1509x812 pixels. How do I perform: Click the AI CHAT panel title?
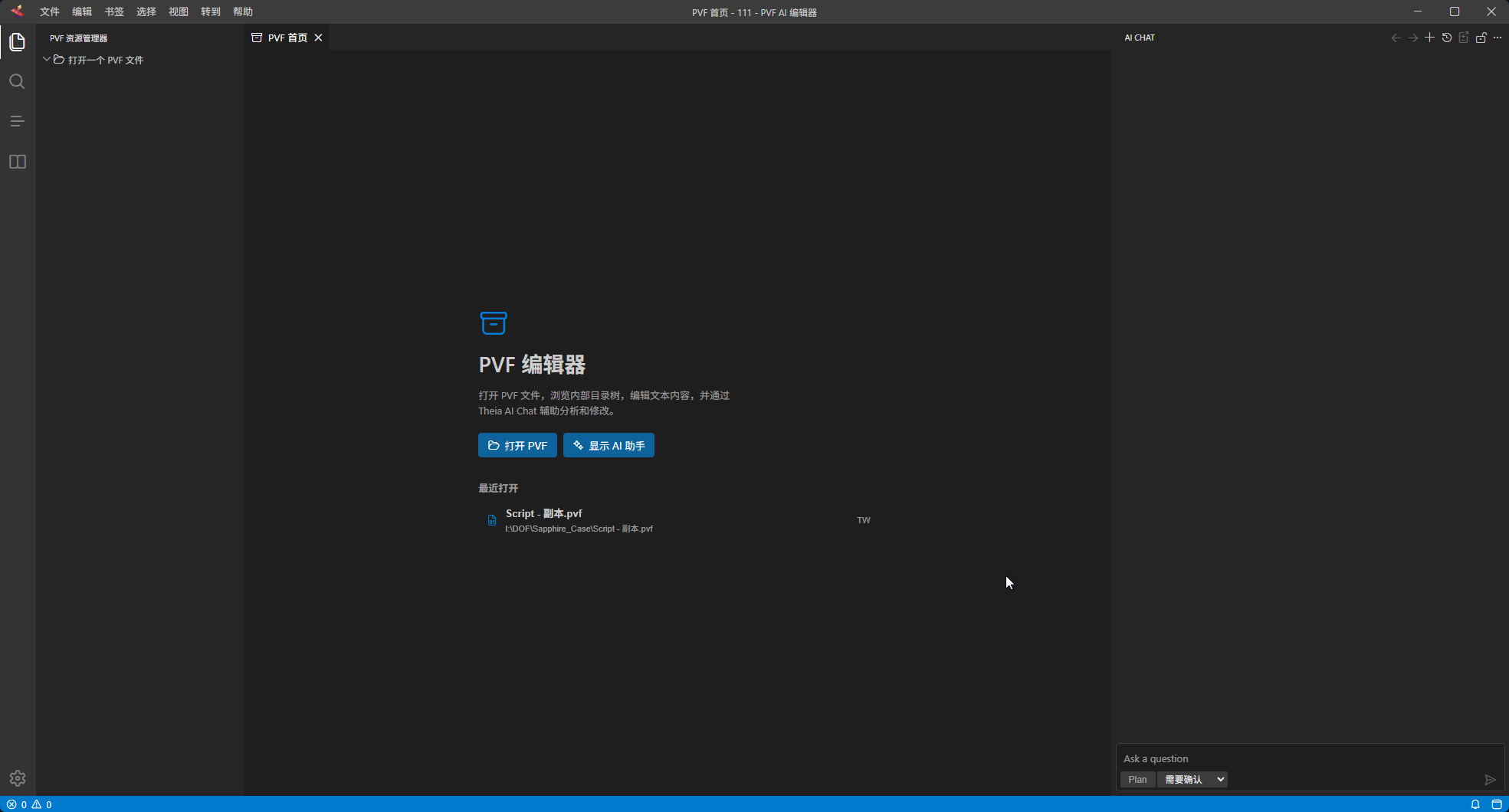pyautogui.click(x=1140, y=38)
